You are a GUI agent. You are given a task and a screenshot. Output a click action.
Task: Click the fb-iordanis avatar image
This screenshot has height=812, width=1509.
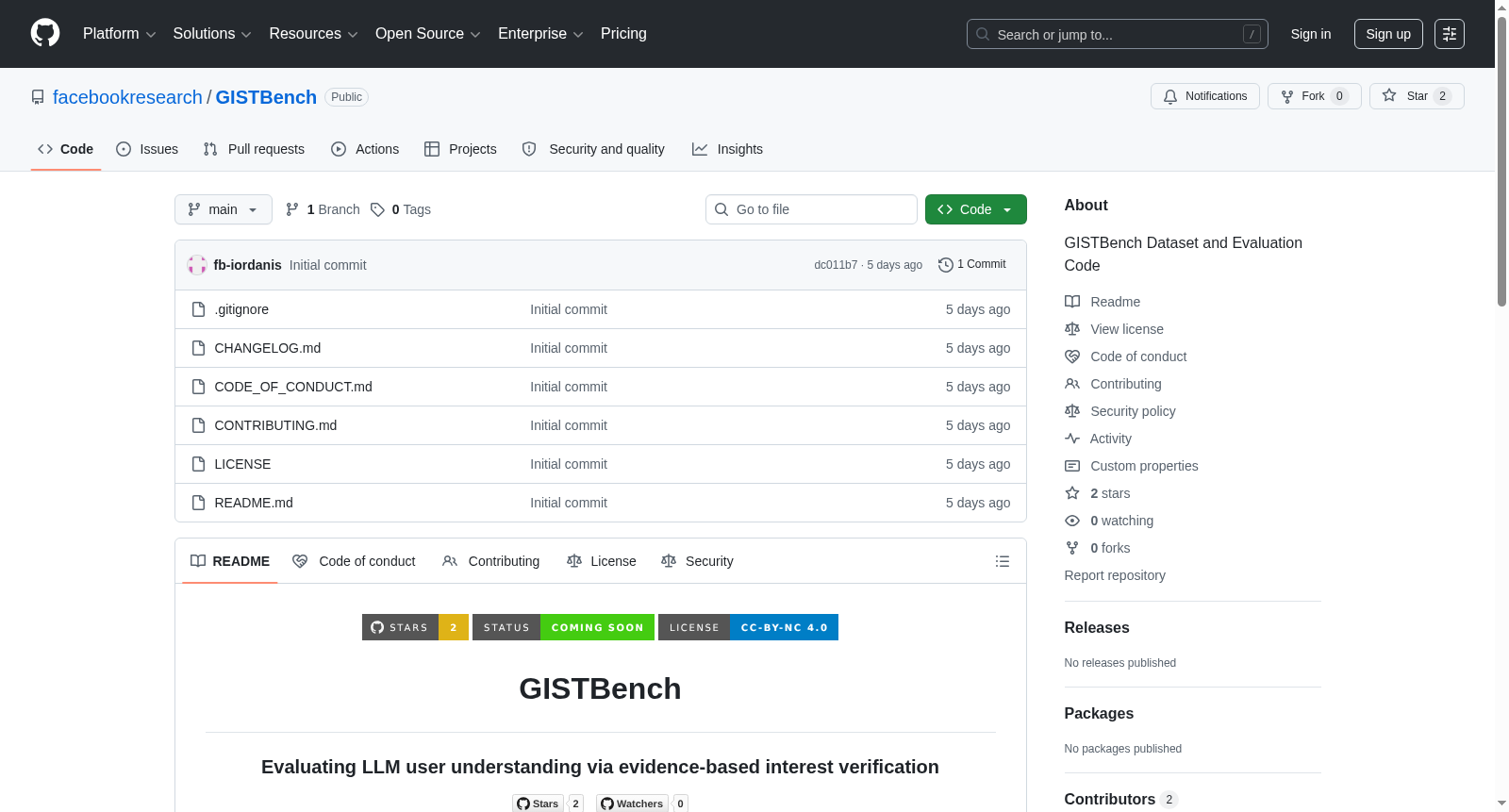197,265
